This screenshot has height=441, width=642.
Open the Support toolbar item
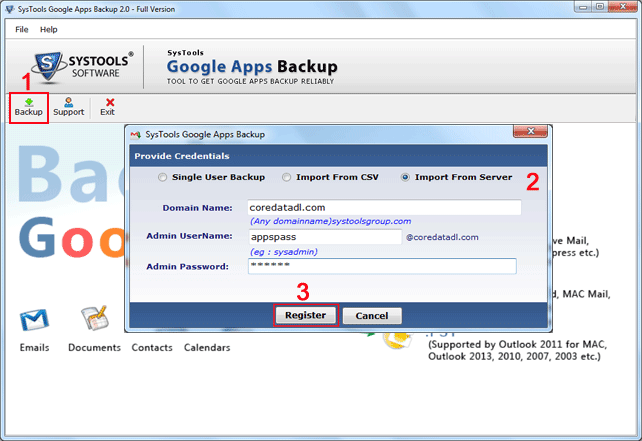(x=68, y=107)
